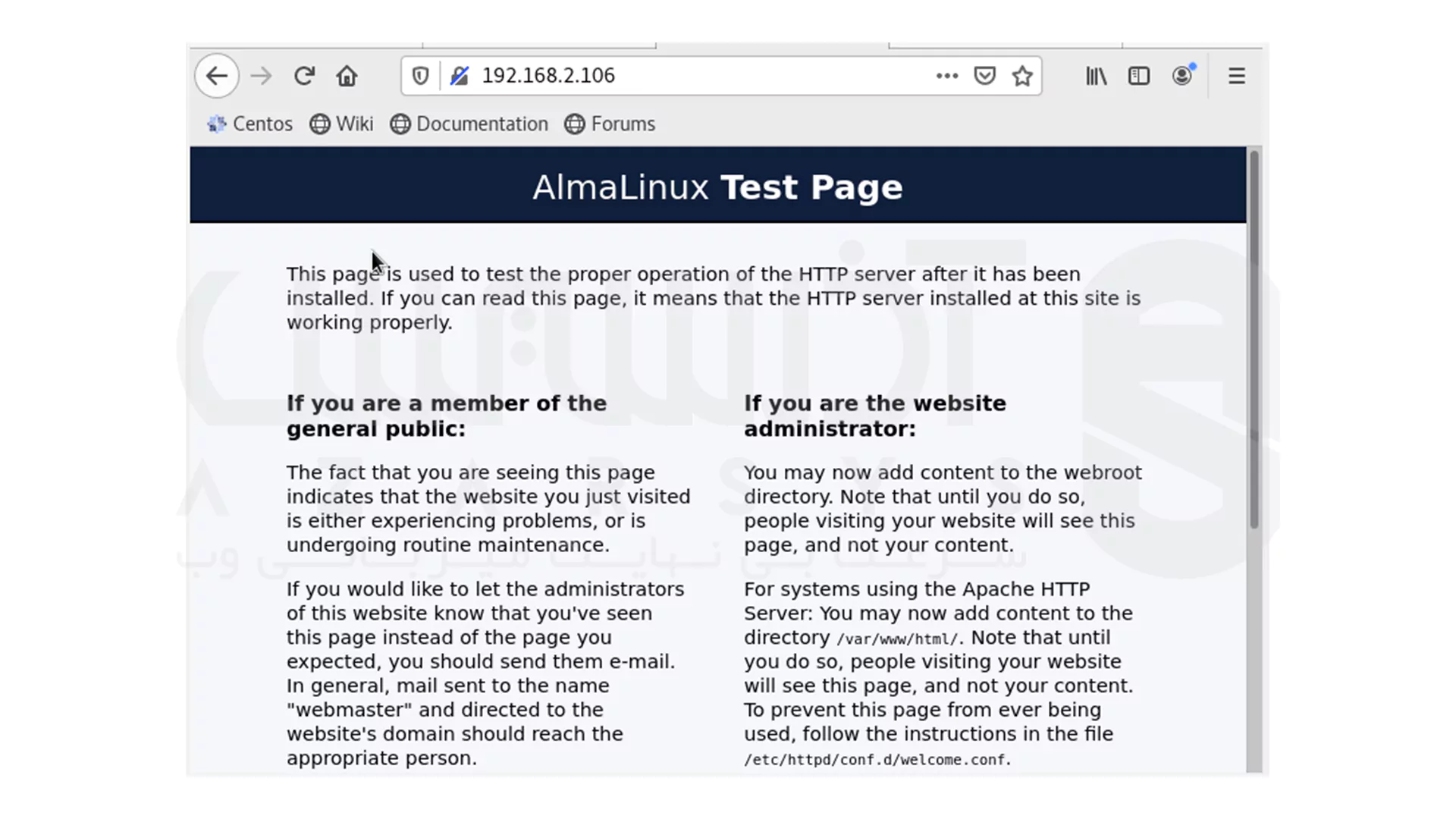The width and height of the screenshot is (1456, 819).
Task: Click the /var/www/html/ path text
Action: tap(897, 639)
